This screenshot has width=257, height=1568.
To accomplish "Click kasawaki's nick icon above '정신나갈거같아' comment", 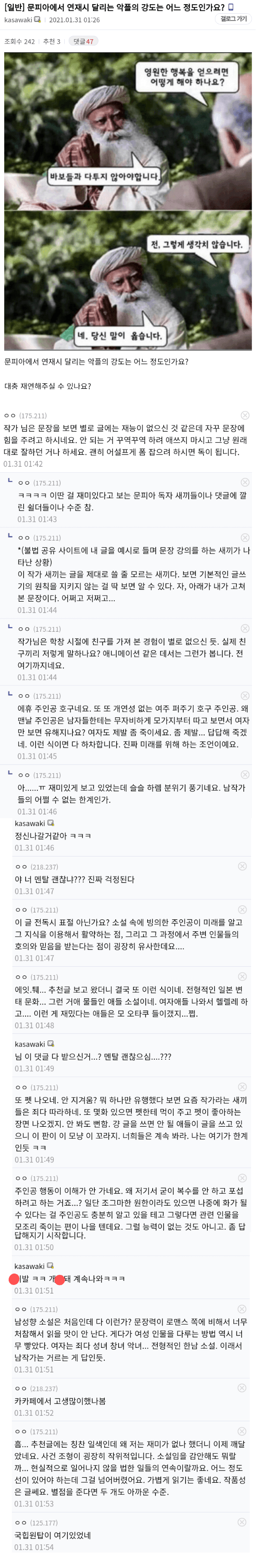I will click(x=51, y=824).
